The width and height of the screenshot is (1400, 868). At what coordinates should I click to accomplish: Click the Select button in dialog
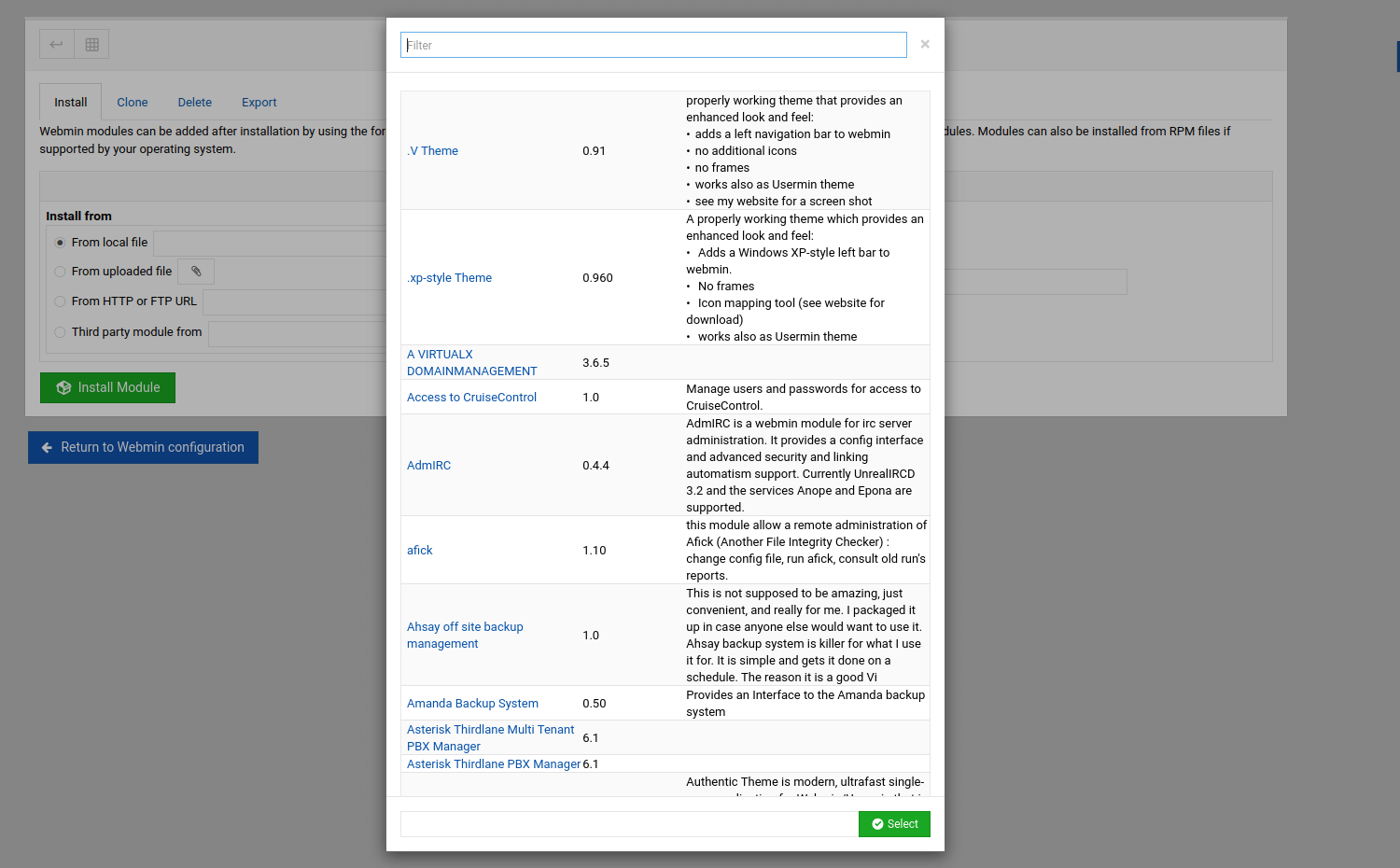pyautogui.click(x=894, y=824)
